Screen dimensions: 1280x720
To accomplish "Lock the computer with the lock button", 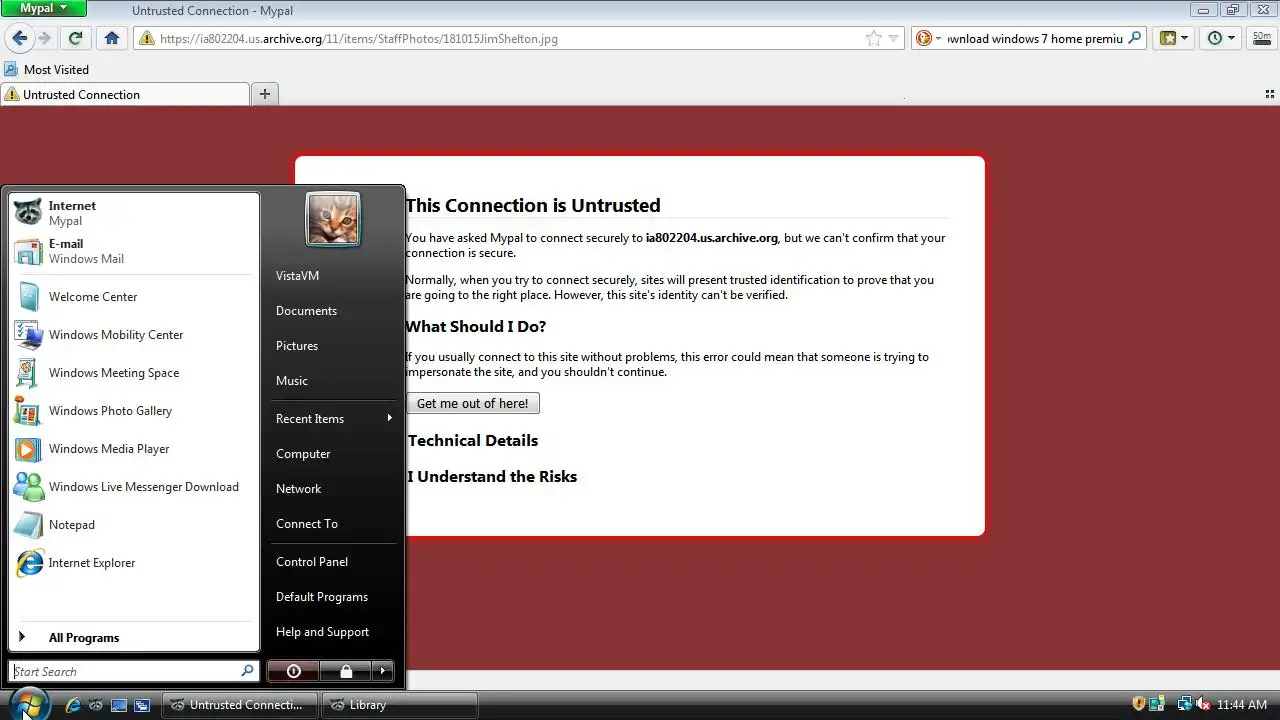I will coord(346,671).
